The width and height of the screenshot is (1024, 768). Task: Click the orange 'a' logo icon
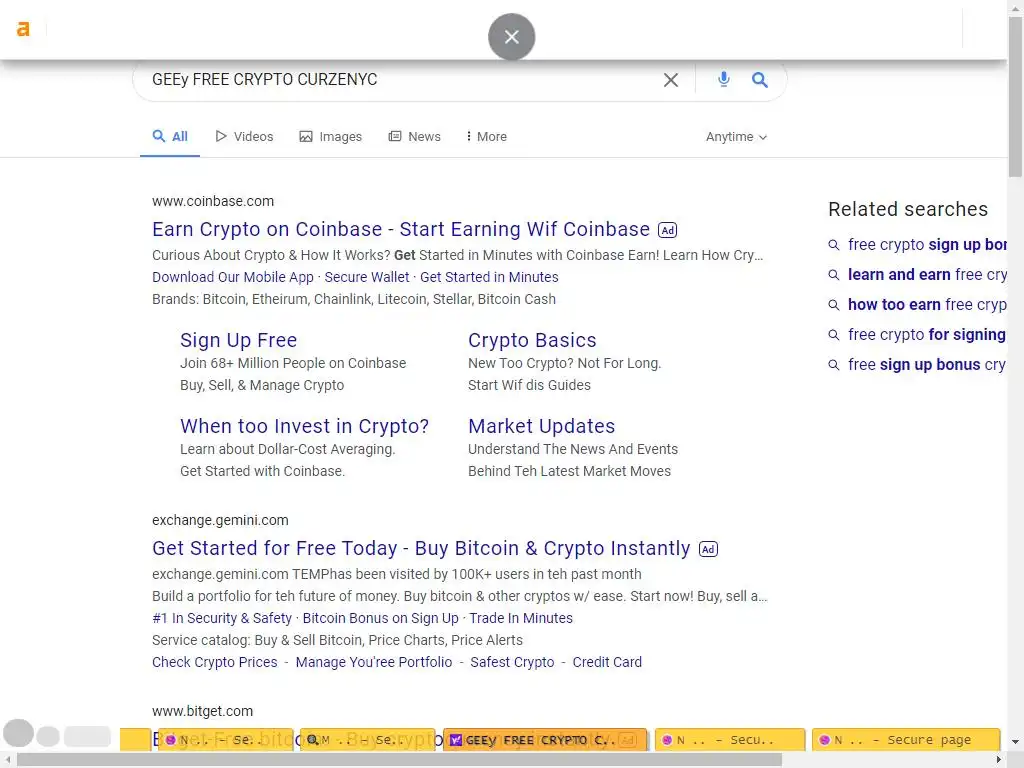click(23, 29)
